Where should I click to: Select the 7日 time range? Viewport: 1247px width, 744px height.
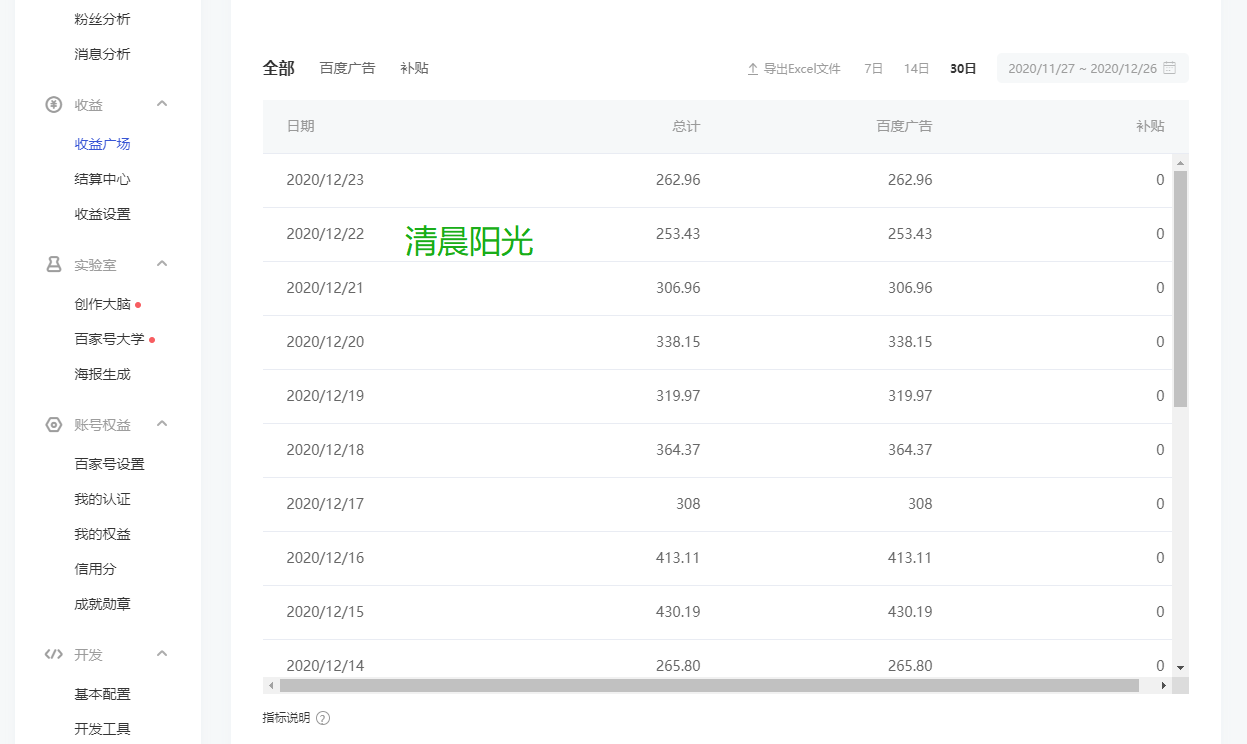coord(873,69)
